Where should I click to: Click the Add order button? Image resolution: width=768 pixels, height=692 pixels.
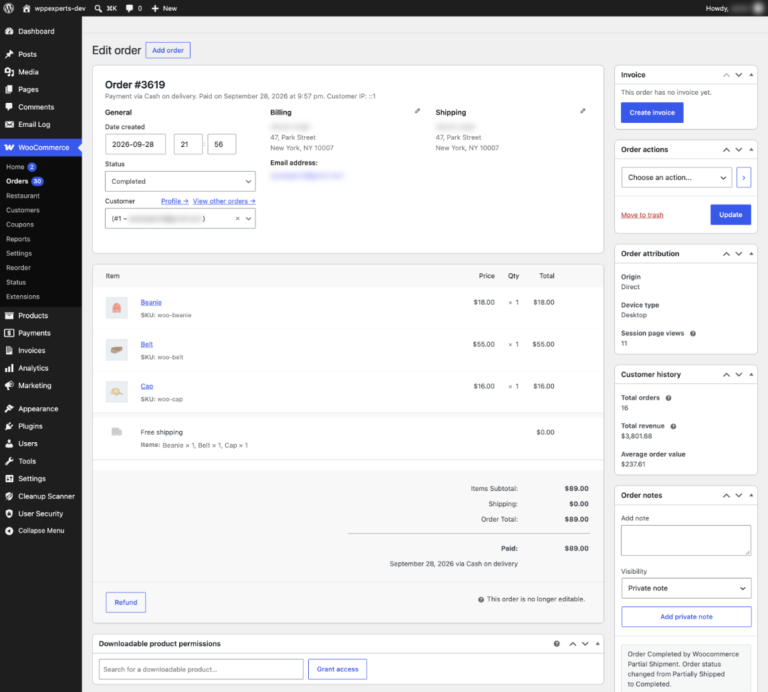(x=168, y=50)
